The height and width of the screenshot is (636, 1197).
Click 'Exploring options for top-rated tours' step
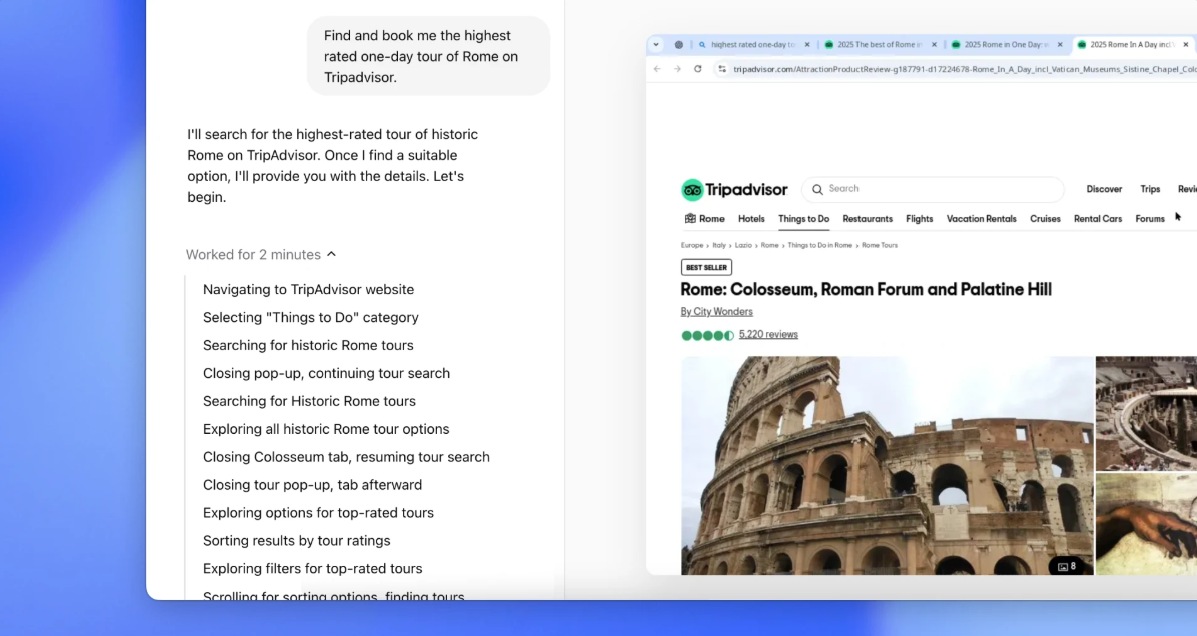coord(318,512)
